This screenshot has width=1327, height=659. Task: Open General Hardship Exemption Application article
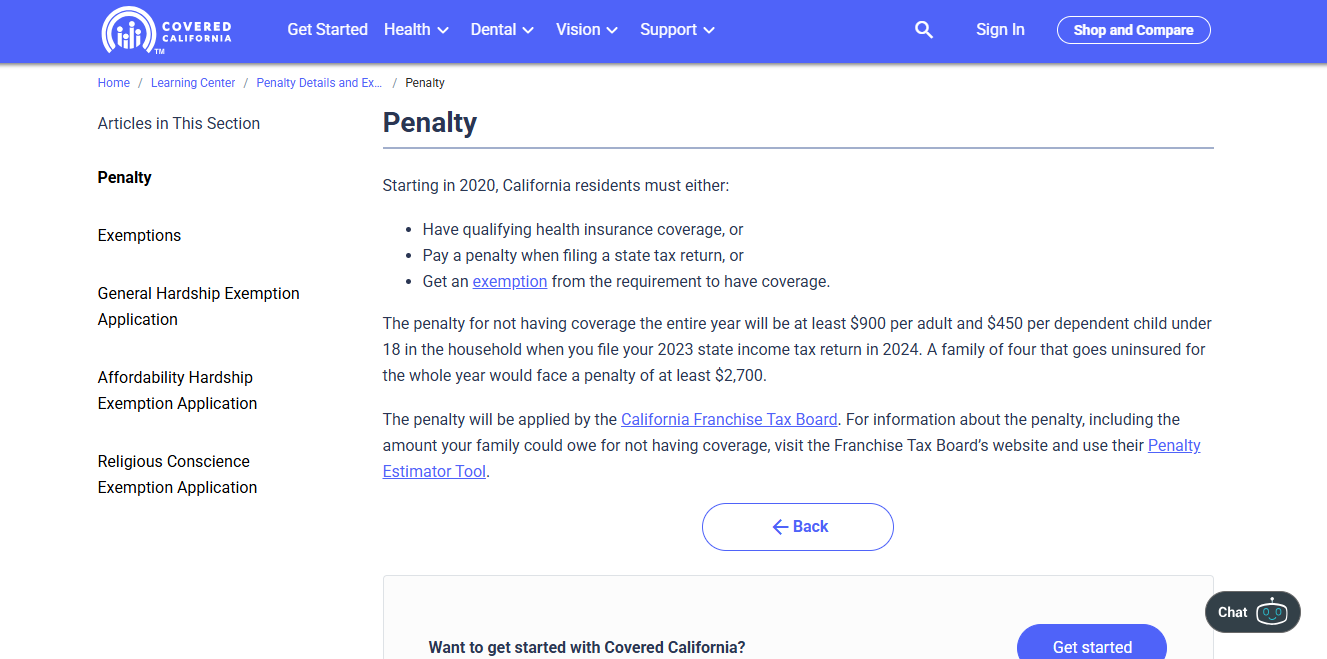point(198,306)
